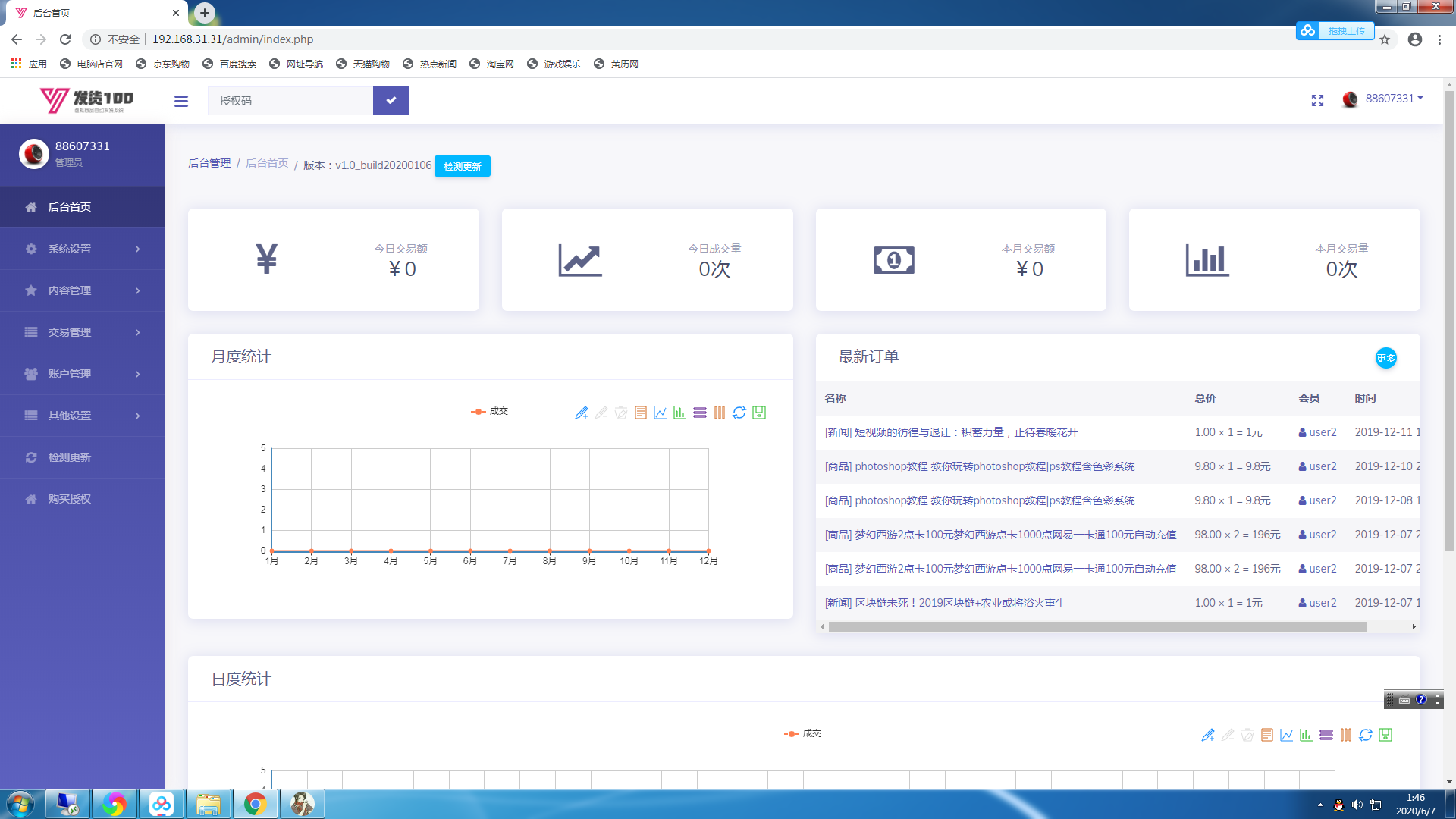Click the monthly chart mark eraser icon
This screenshot has width=1456, height=819.
(601, 413)
